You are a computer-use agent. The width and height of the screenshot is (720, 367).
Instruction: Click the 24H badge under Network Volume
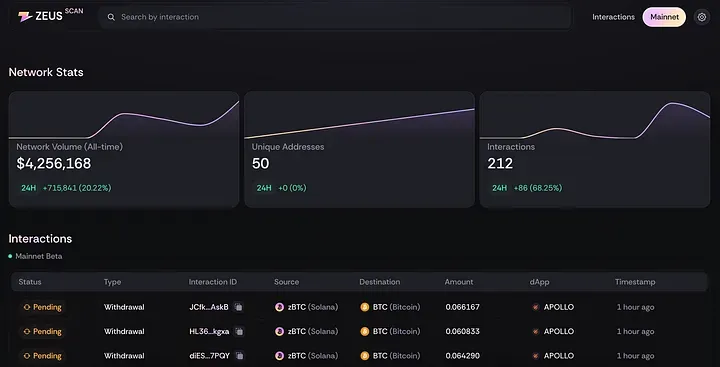coord(28,188)
